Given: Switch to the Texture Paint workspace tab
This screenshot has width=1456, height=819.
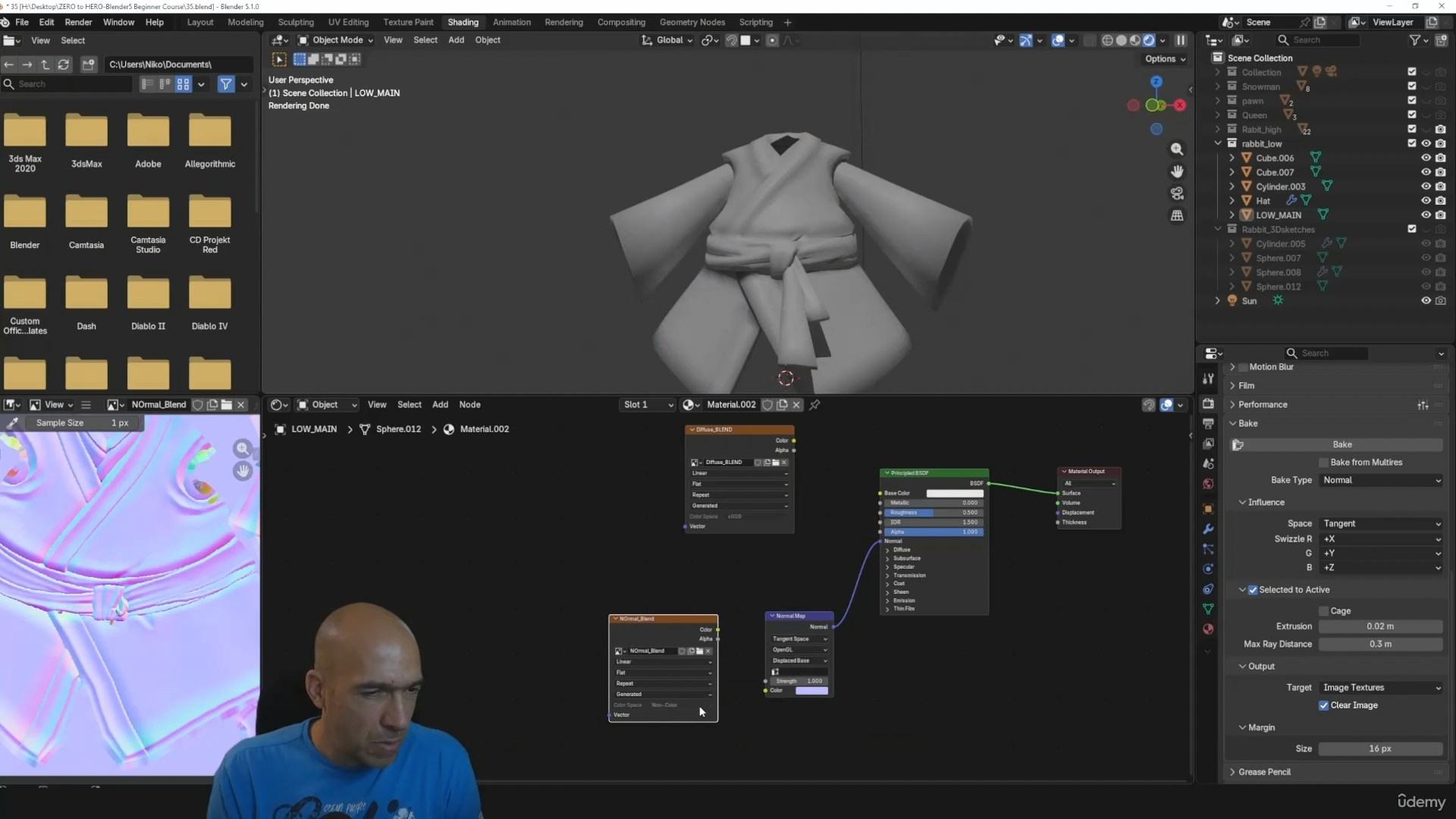Looking at the screenshot, I should point(408,22).
